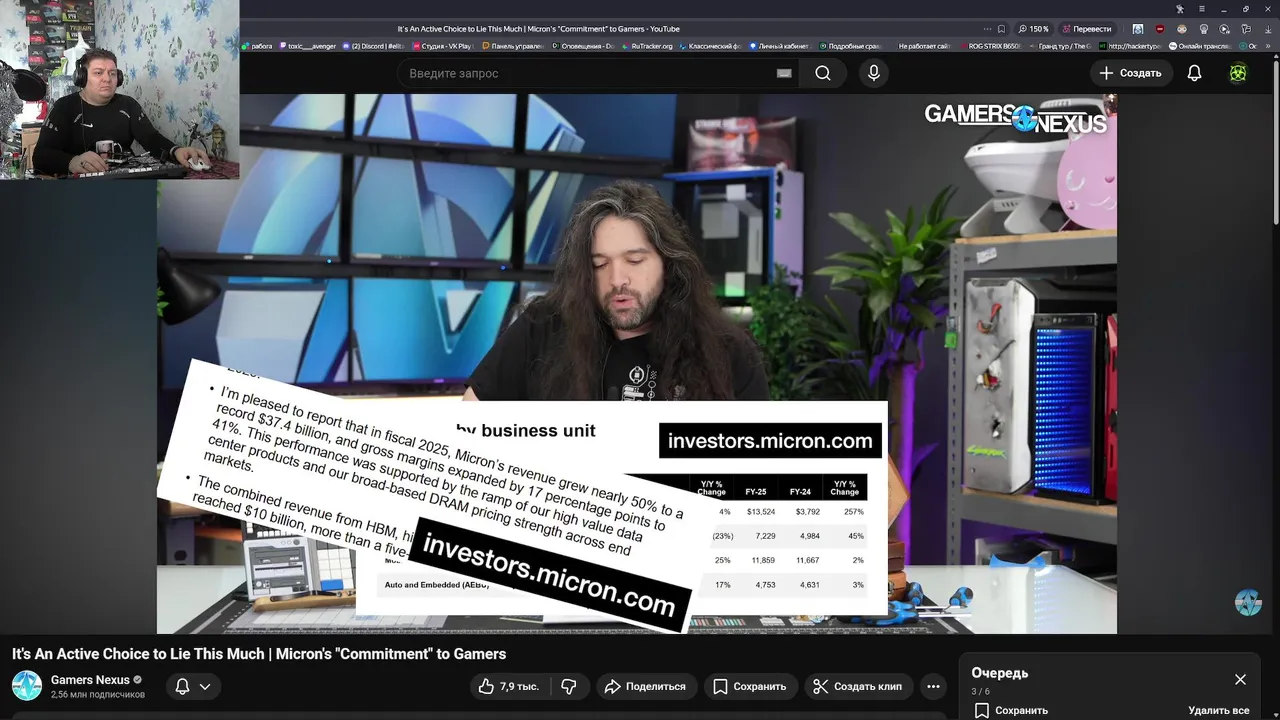Open the hackertyper bookmark
The image size is (1280, 720).
(1130, 46)
